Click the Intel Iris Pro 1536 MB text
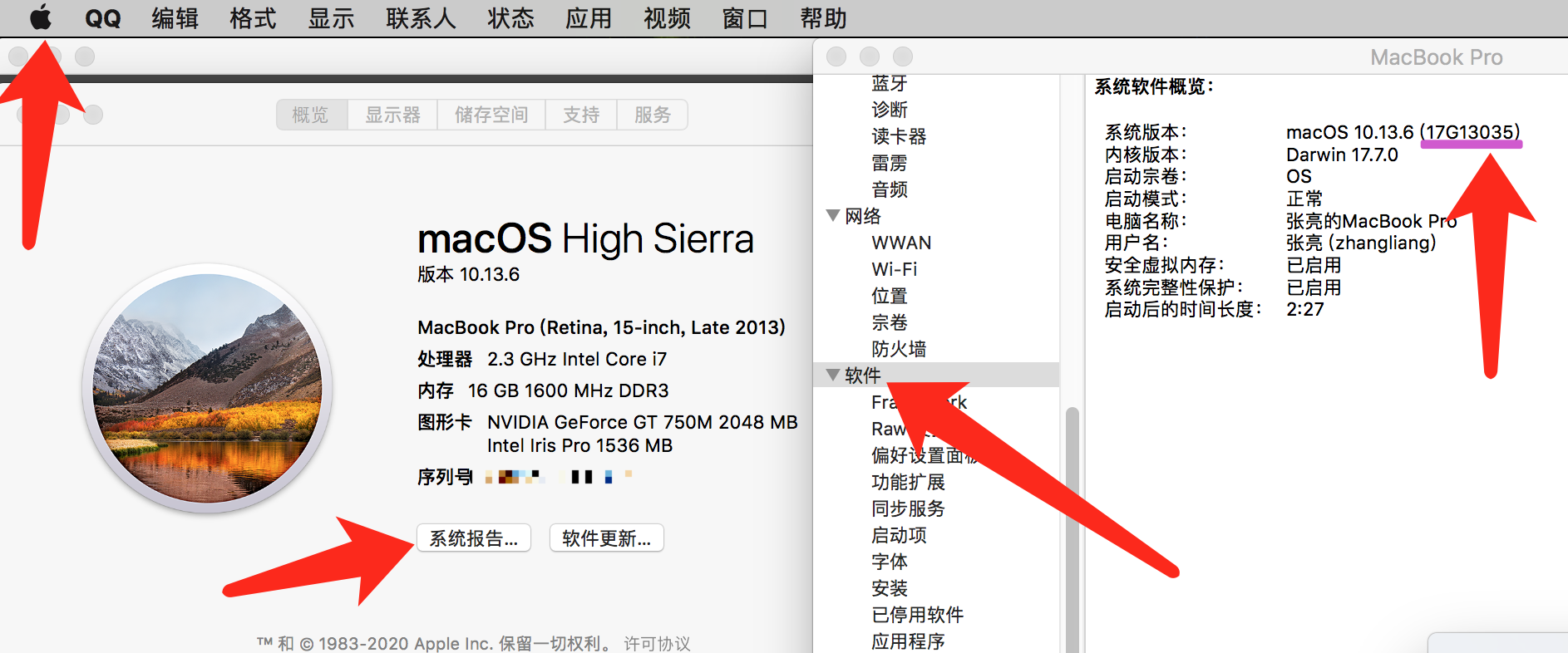Viewport: 1568px width, 653px height. coord(579,445)
